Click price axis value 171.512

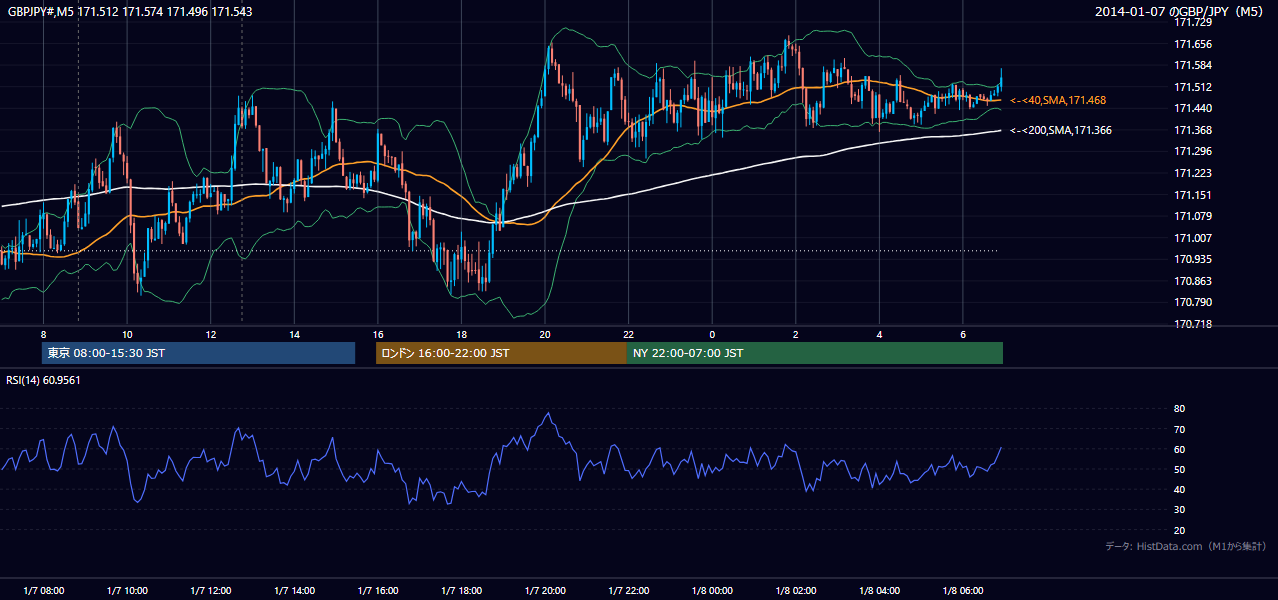(x=1193, y=87)
